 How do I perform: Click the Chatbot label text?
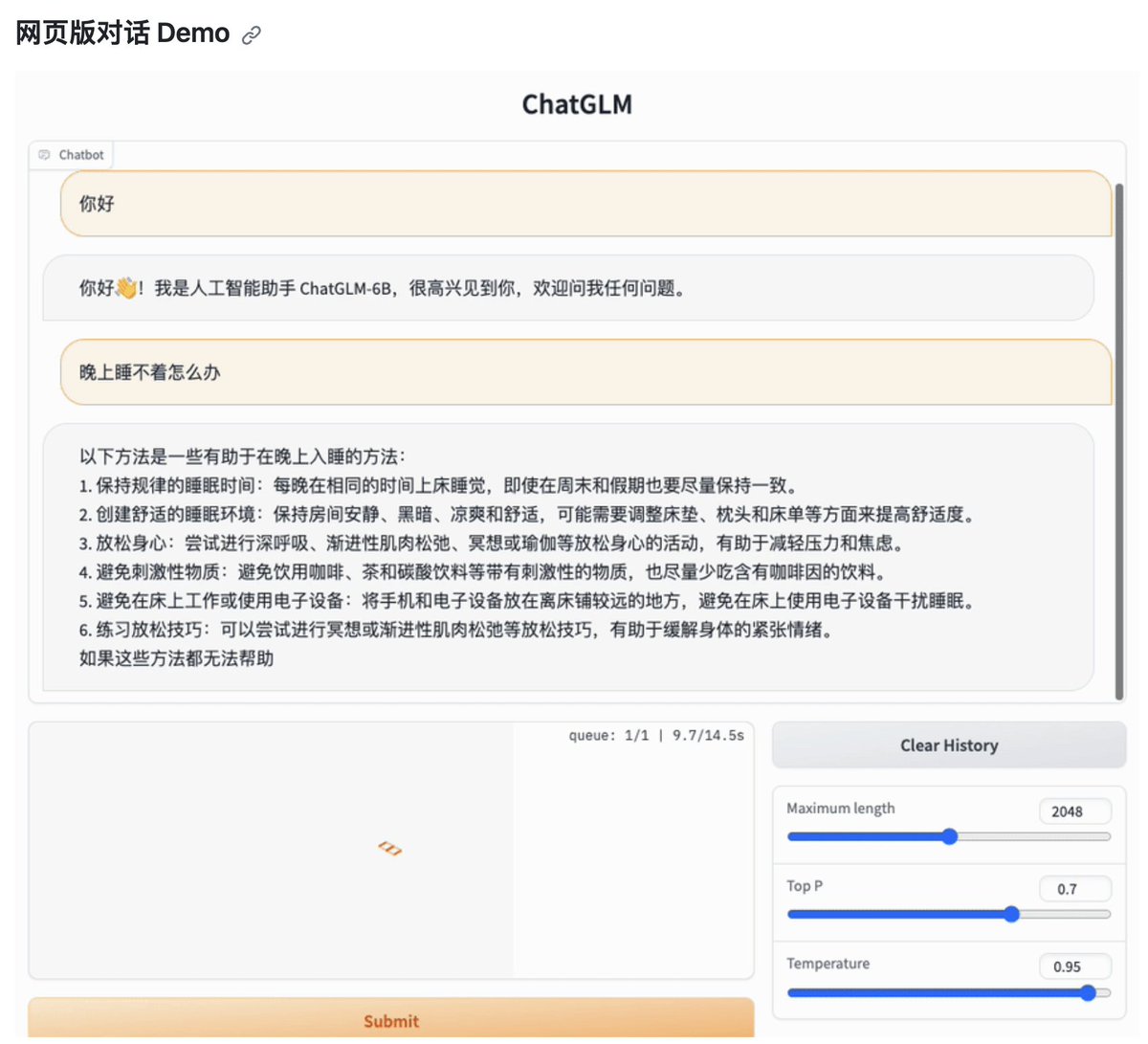pyautogui.click(x=81, y=155)
